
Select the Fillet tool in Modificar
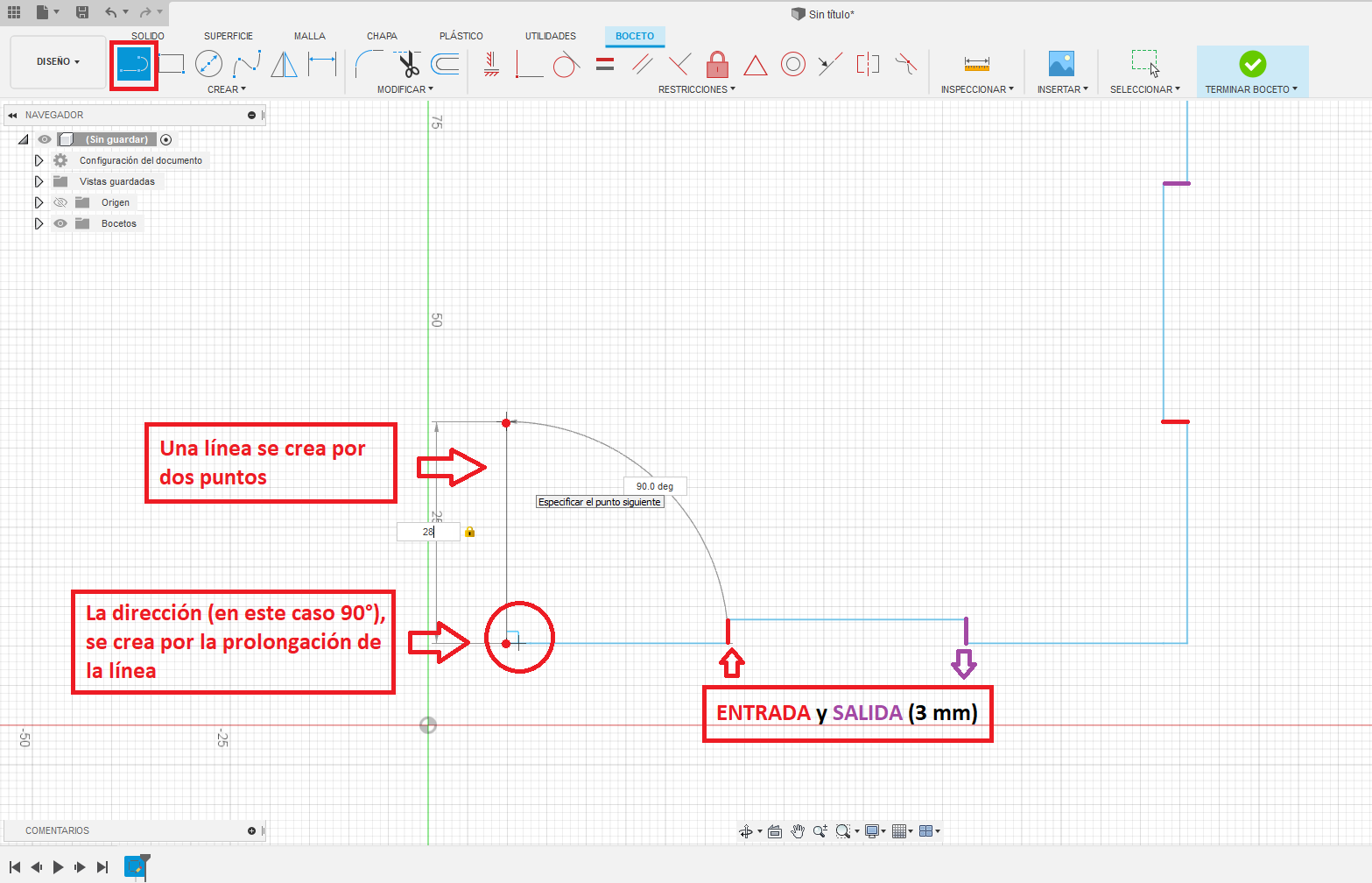pyautogui.click(x=369, y=64)
